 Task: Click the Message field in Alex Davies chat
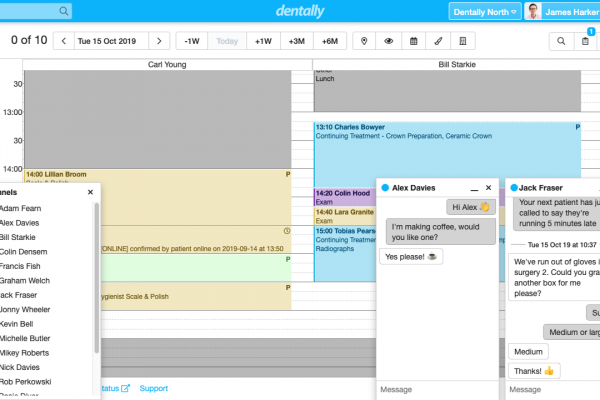click(437, 389)
